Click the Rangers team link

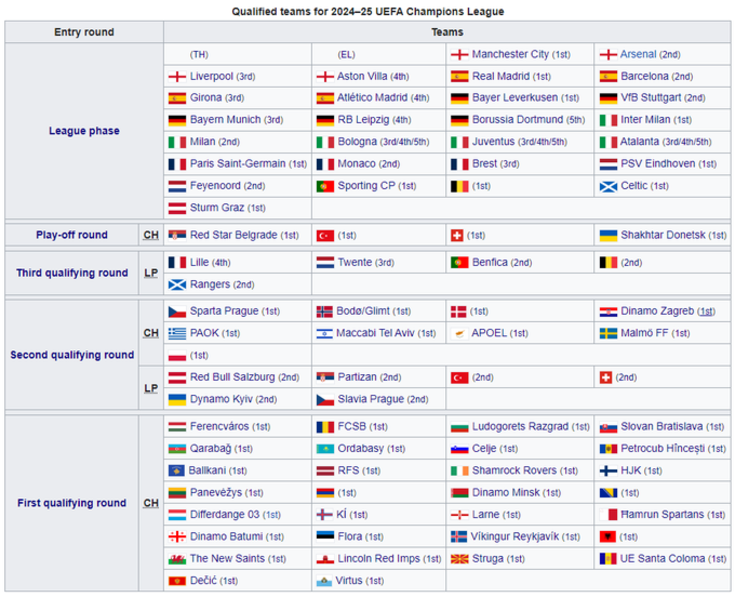click(x=210, y=284)
